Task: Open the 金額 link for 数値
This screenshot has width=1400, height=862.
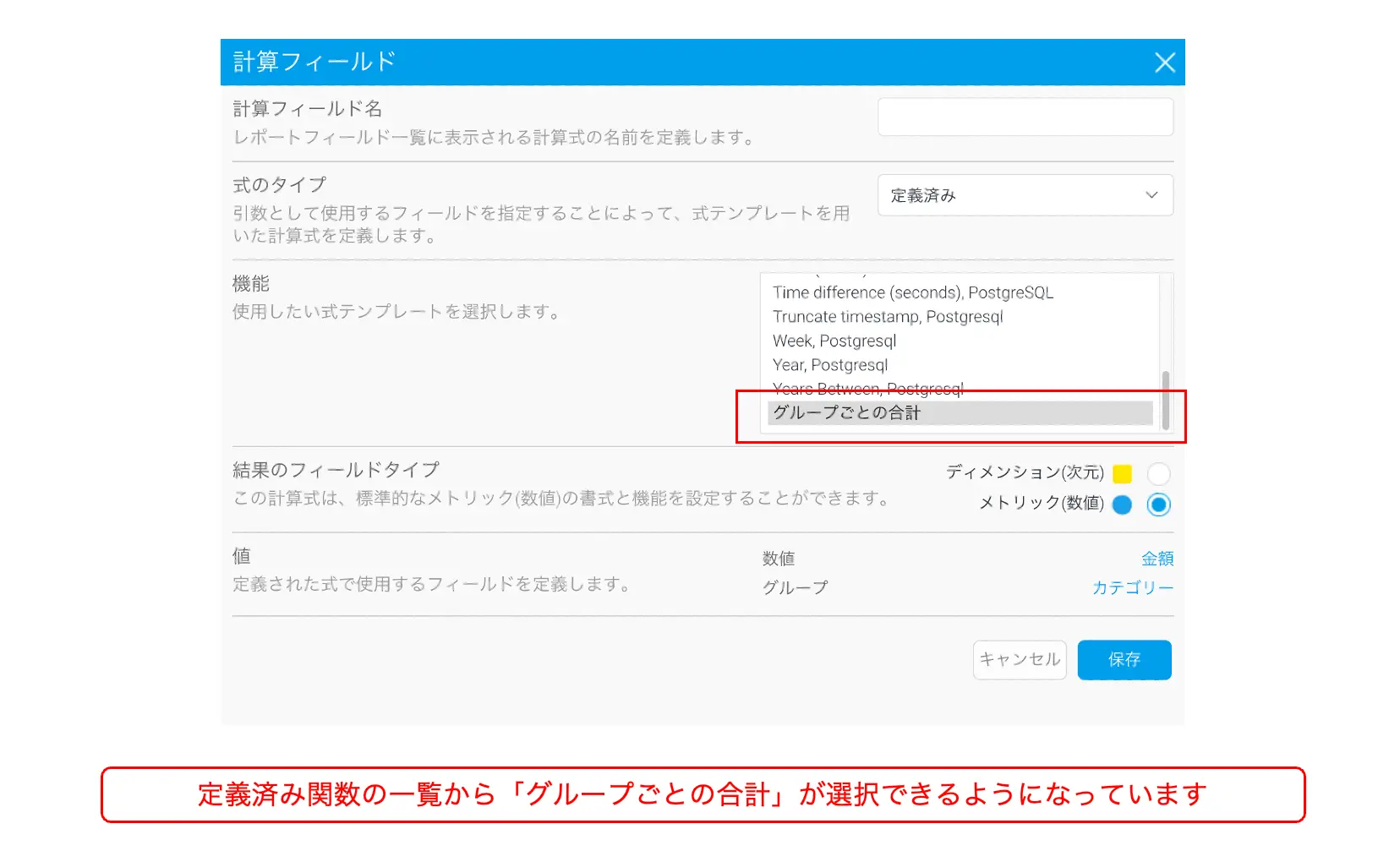Action: point(1157,559)
